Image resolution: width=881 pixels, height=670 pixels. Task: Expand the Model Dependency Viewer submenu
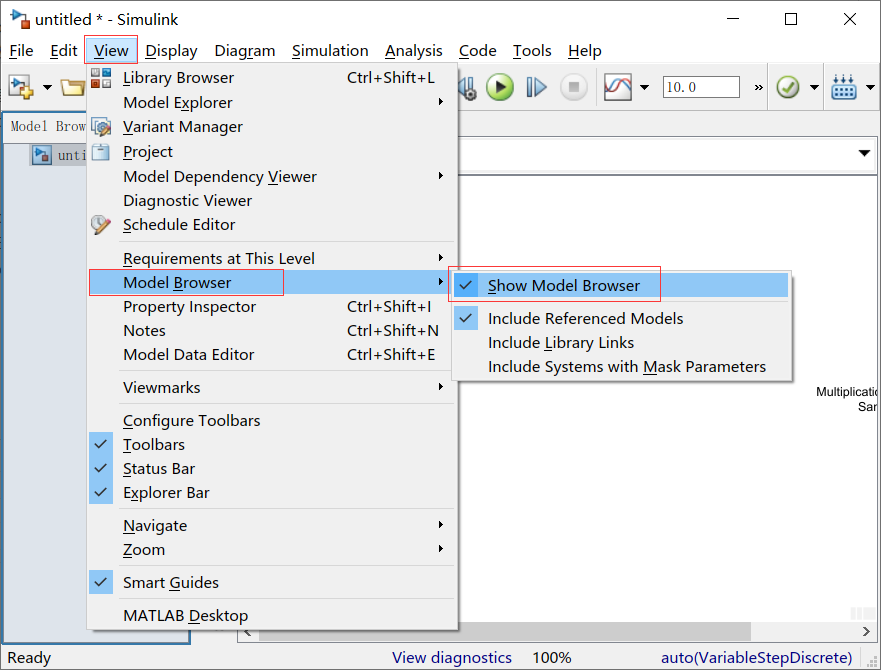coord(272,176)
